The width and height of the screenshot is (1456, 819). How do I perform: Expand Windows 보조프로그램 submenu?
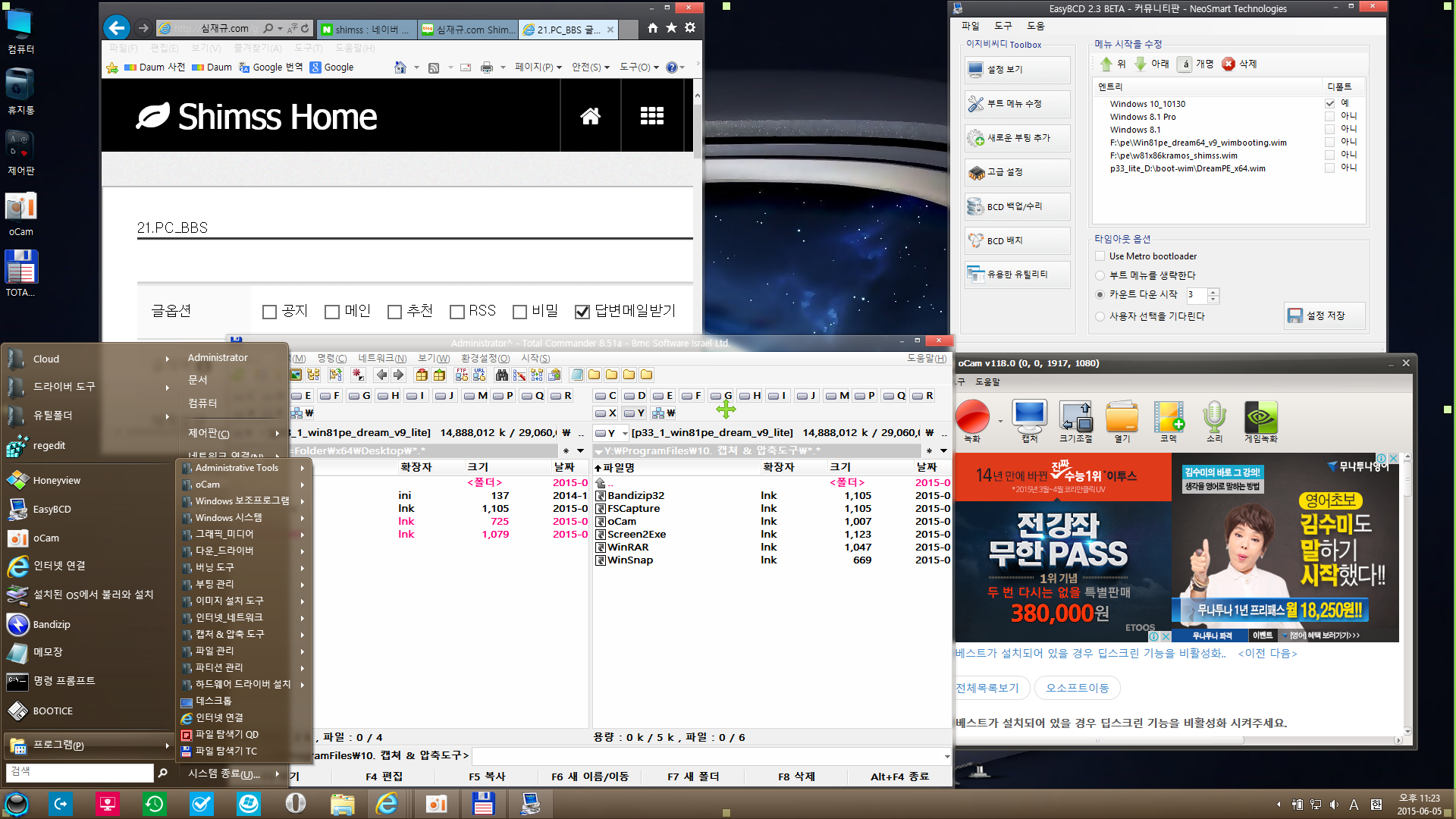tap(243, 501)
